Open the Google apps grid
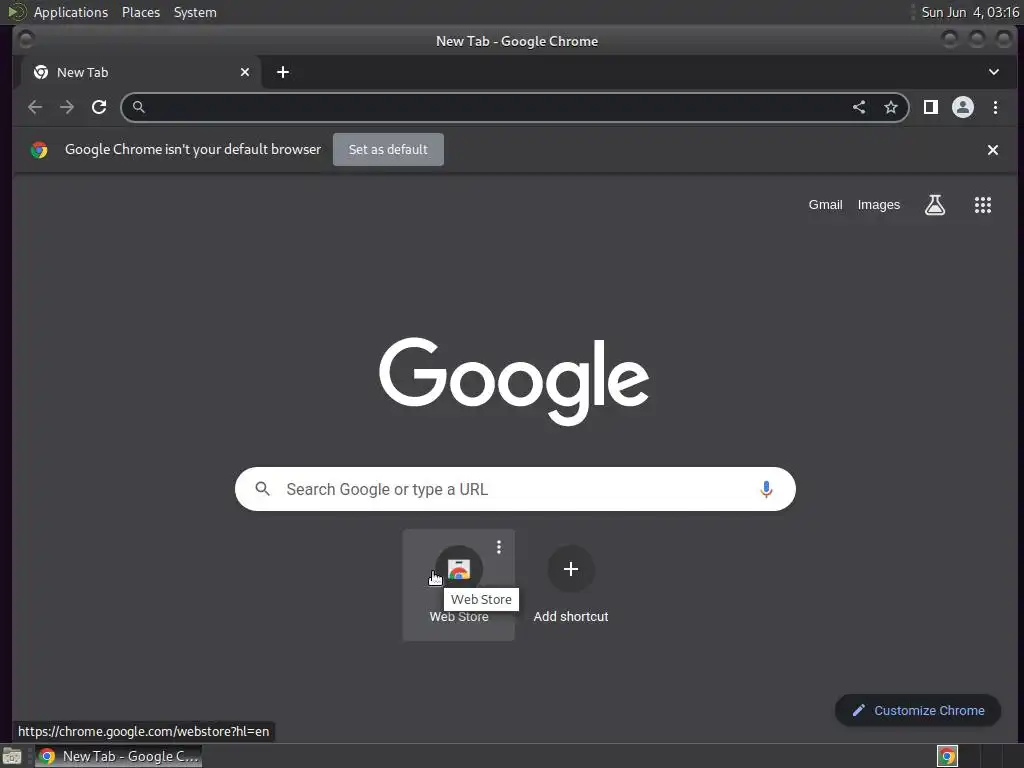 (x=983, y=205)
